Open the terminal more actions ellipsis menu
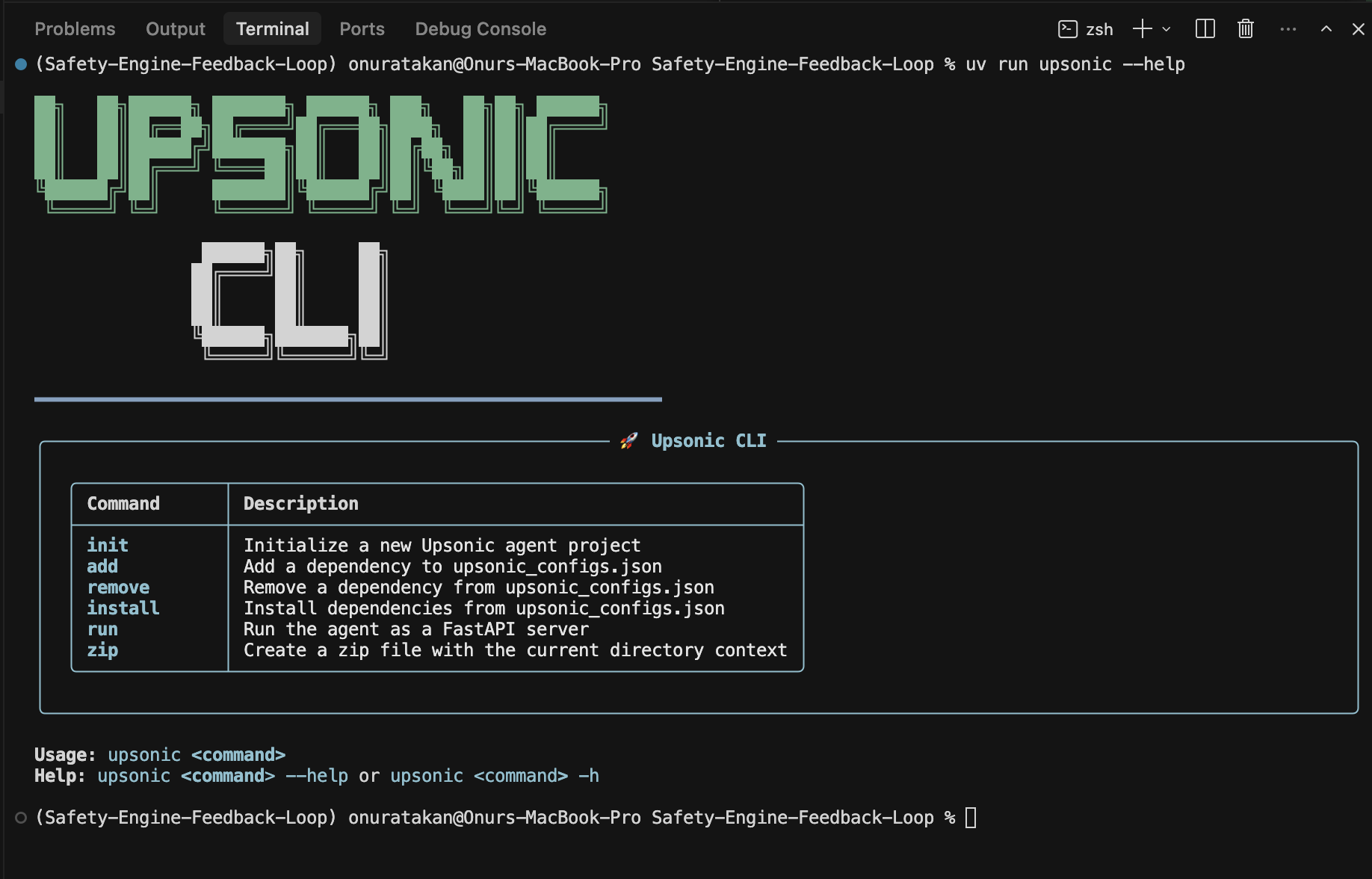This screenshot has height=879, width=1372. (x=1288, y=28)
